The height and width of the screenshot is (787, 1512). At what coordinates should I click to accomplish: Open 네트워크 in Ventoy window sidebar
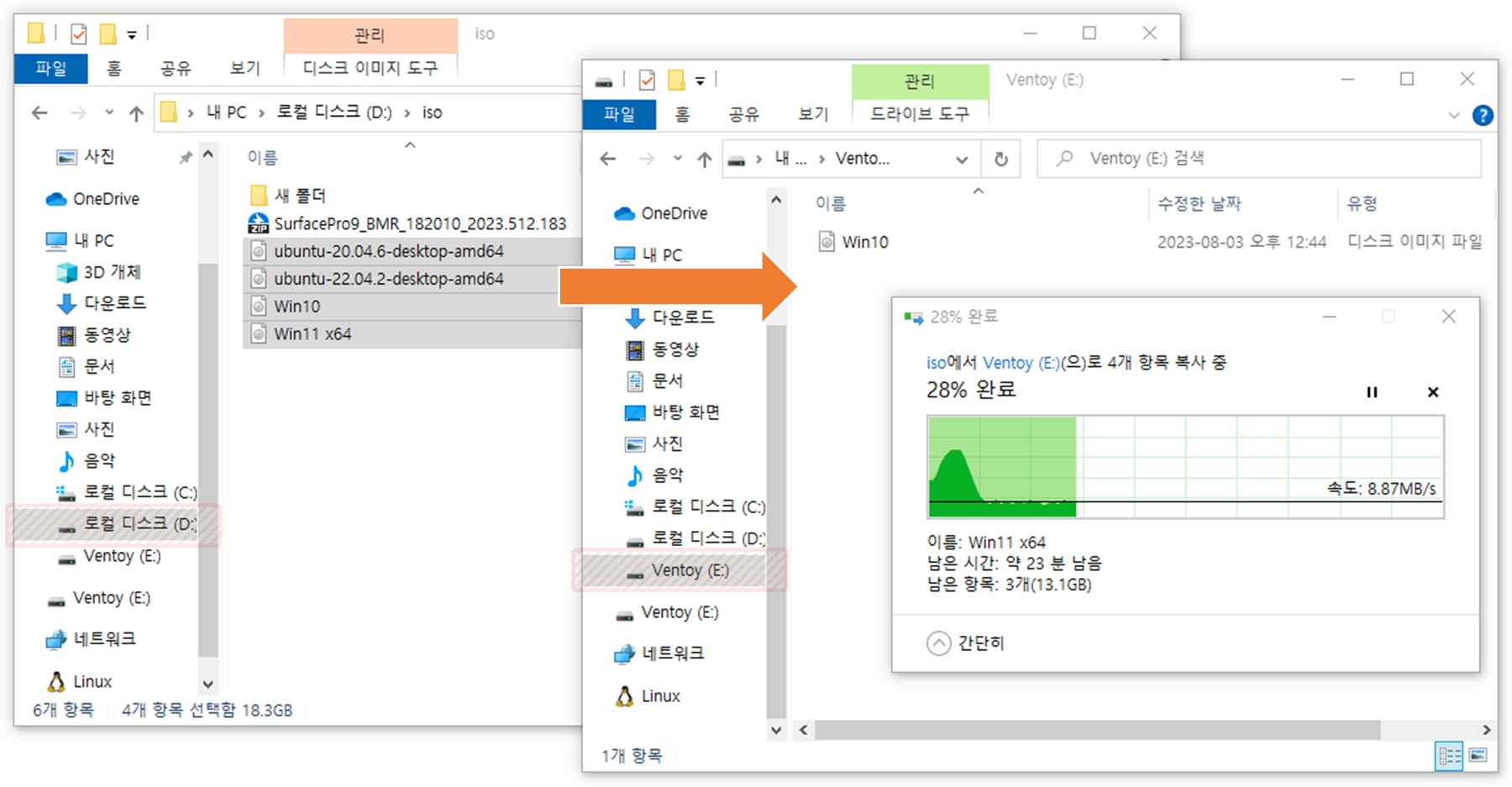point(659,653)
